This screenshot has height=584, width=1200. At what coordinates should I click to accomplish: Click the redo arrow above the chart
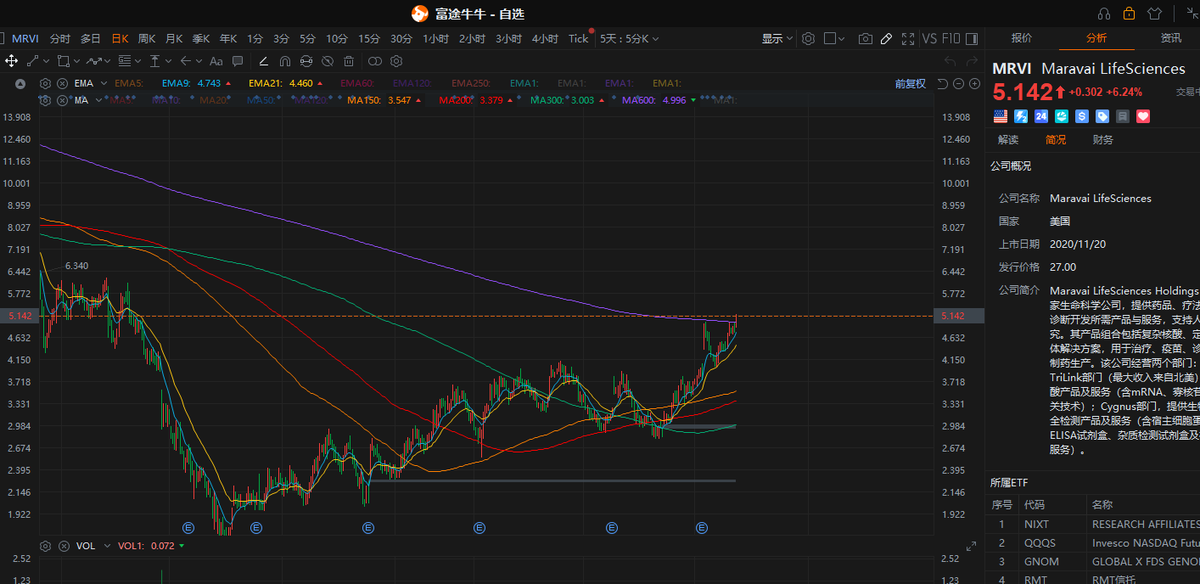pyautogui.click(x=972, y=61)
